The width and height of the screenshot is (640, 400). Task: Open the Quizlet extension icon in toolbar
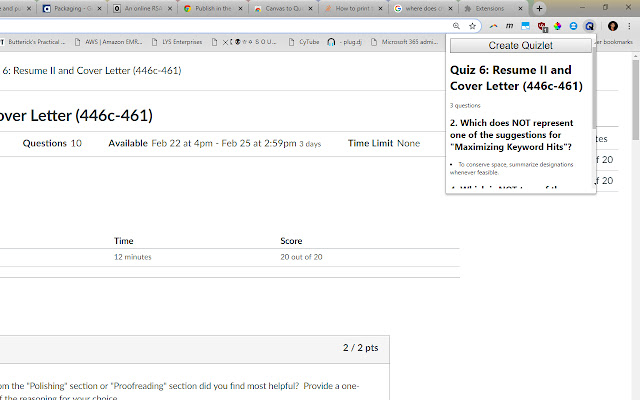589,26
